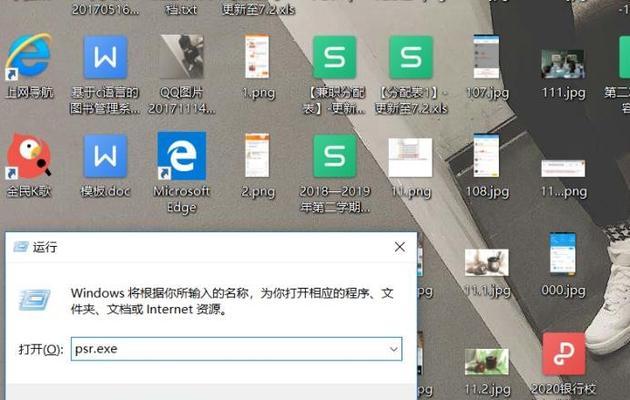Expand the 打开 combo box dropdown arrow
The width and height of the screenshot is (630, 400).
394,349
